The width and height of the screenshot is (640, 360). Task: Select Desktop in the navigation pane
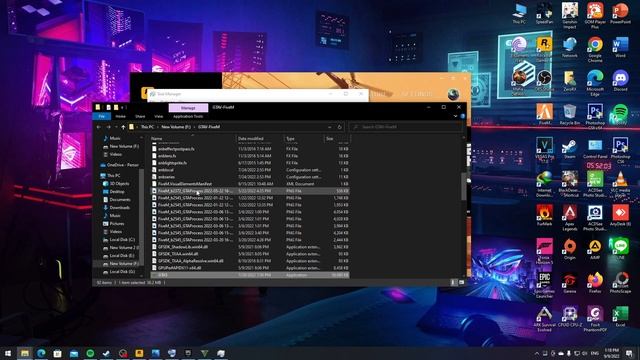114,192
